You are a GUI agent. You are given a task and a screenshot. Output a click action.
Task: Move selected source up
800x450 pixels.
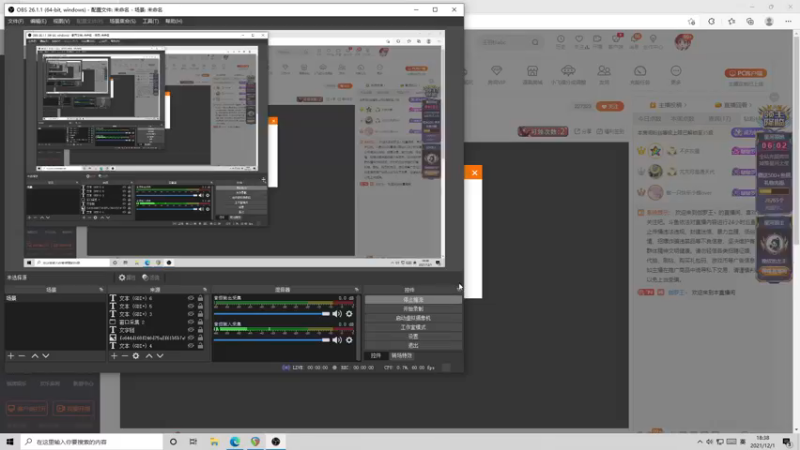149,356
